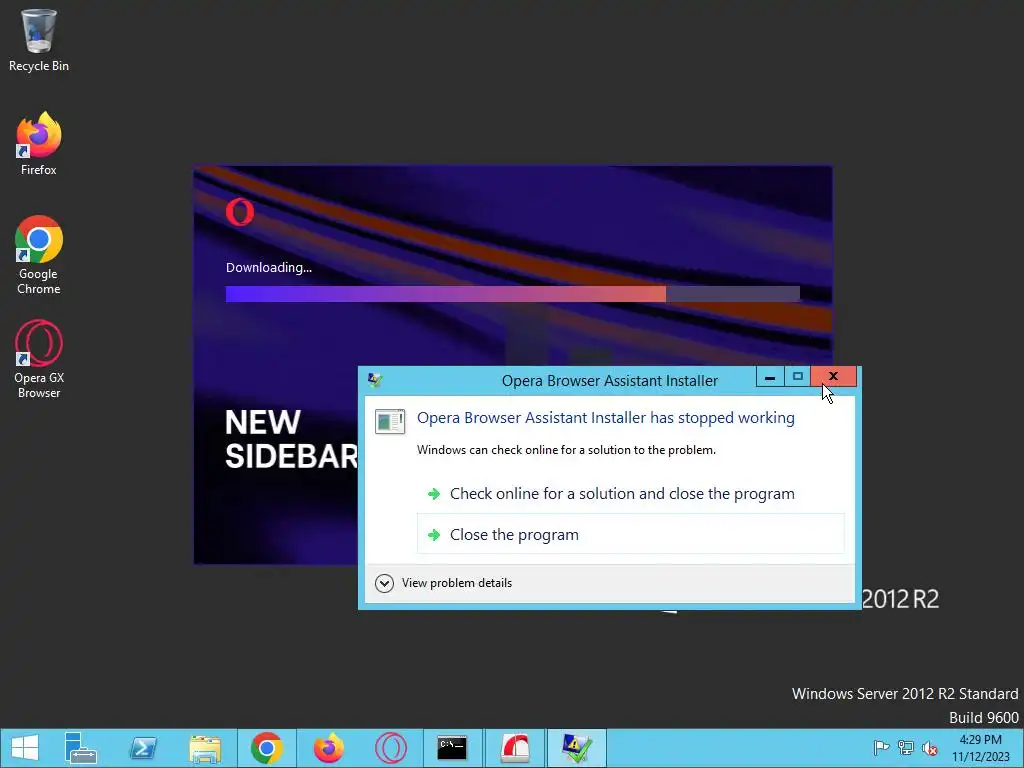Switch to Google Chrome on the taskbar
Viewport: 1024px width, 768px height.
[x=266, y=748]
